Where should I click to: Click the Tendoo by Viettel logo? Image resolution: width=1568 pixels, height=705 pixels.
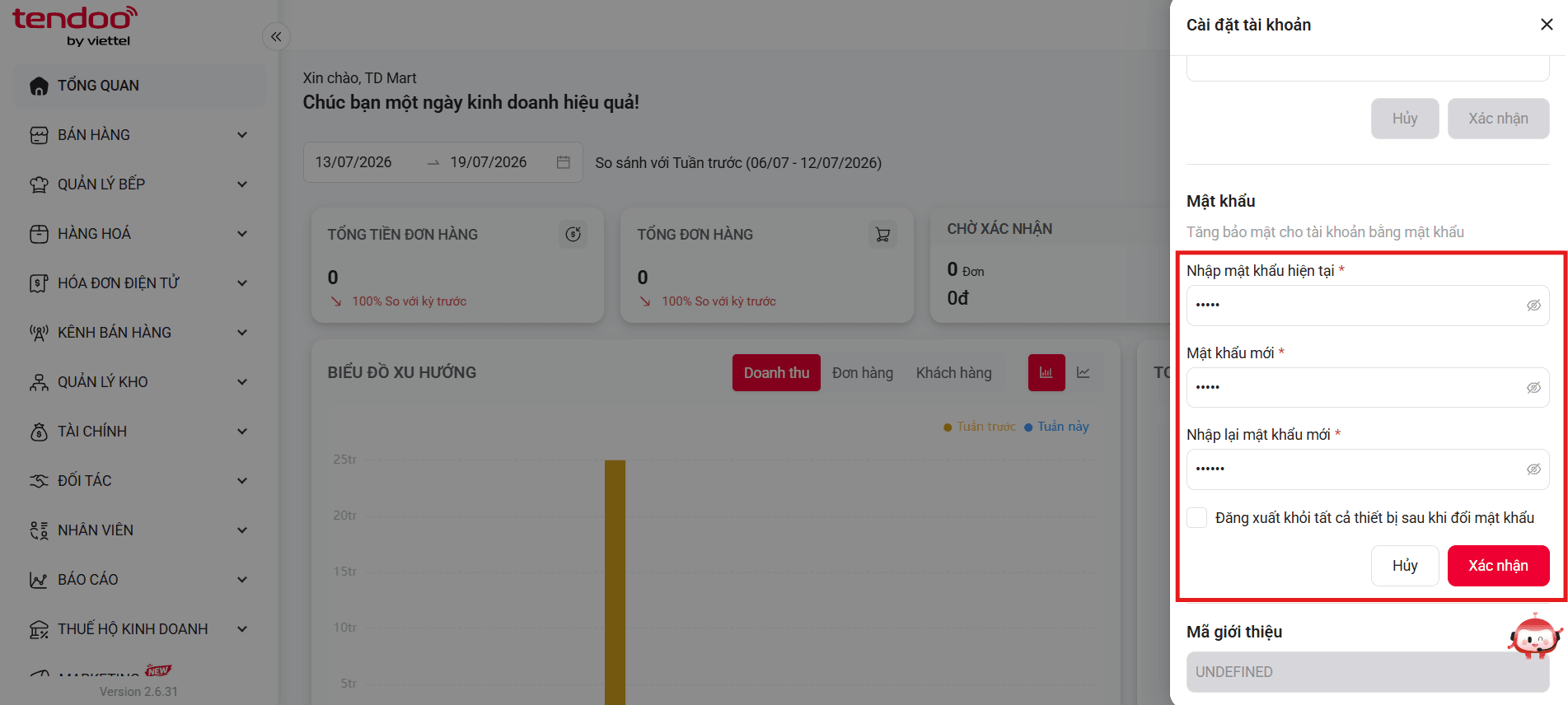click(75, 26)
